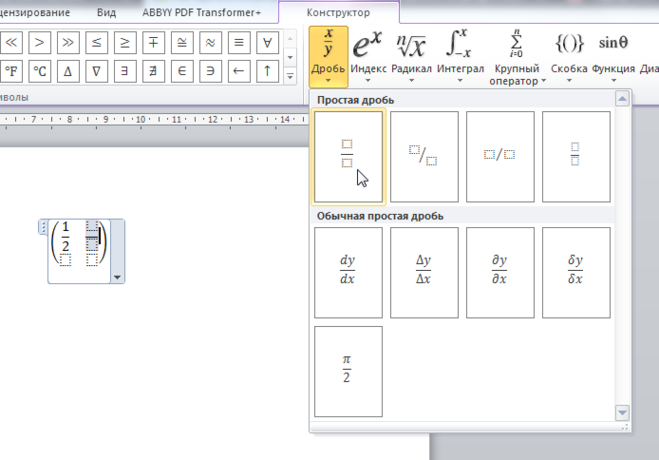
Task: Choose the linear horizontal fraction template
Action: pyautogui.click(x=500, y=157)
